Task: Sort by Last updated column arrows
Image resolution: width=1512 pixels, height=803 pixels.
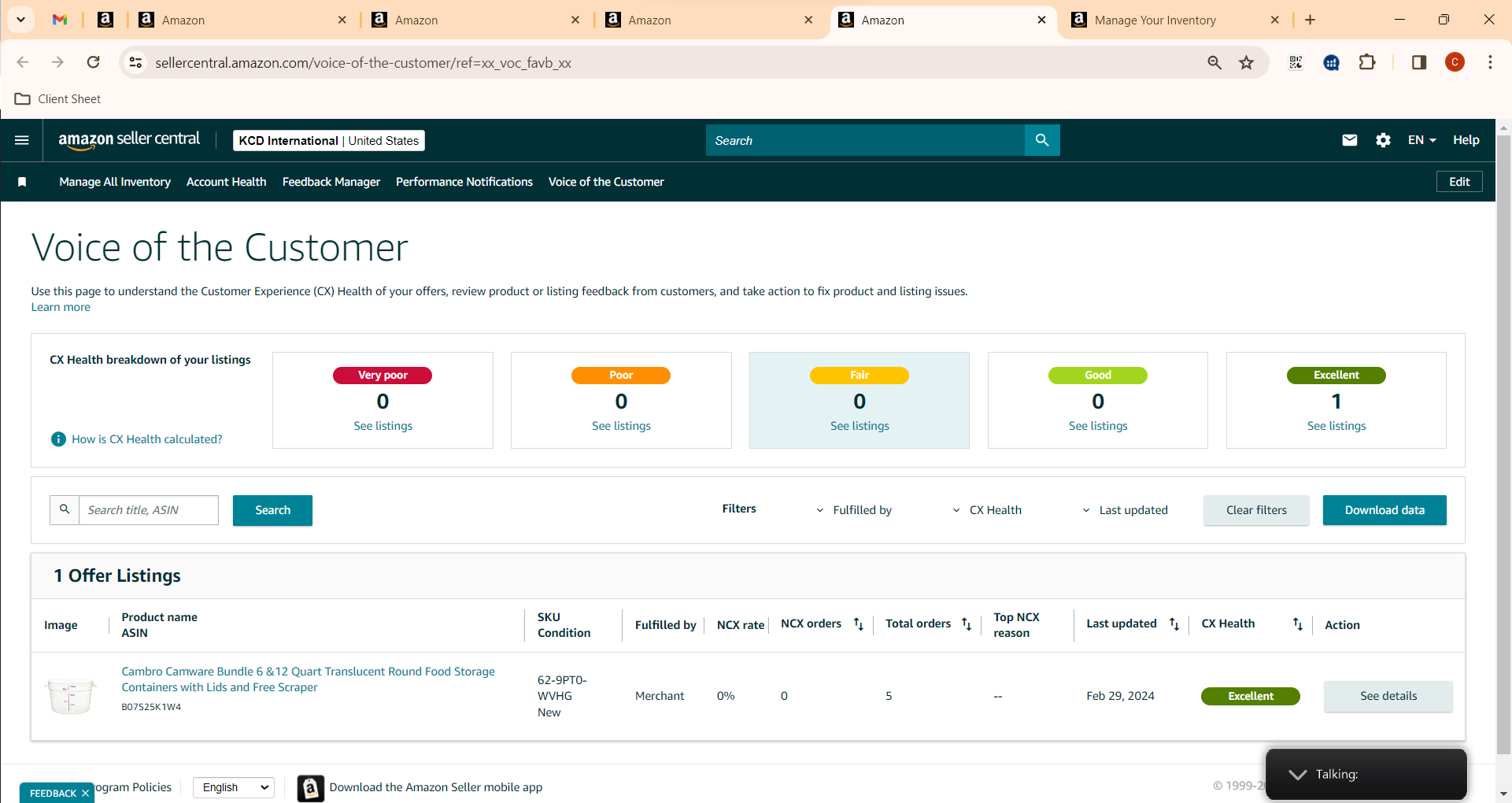Action: pyautogui.click(x=1174, y=624)
